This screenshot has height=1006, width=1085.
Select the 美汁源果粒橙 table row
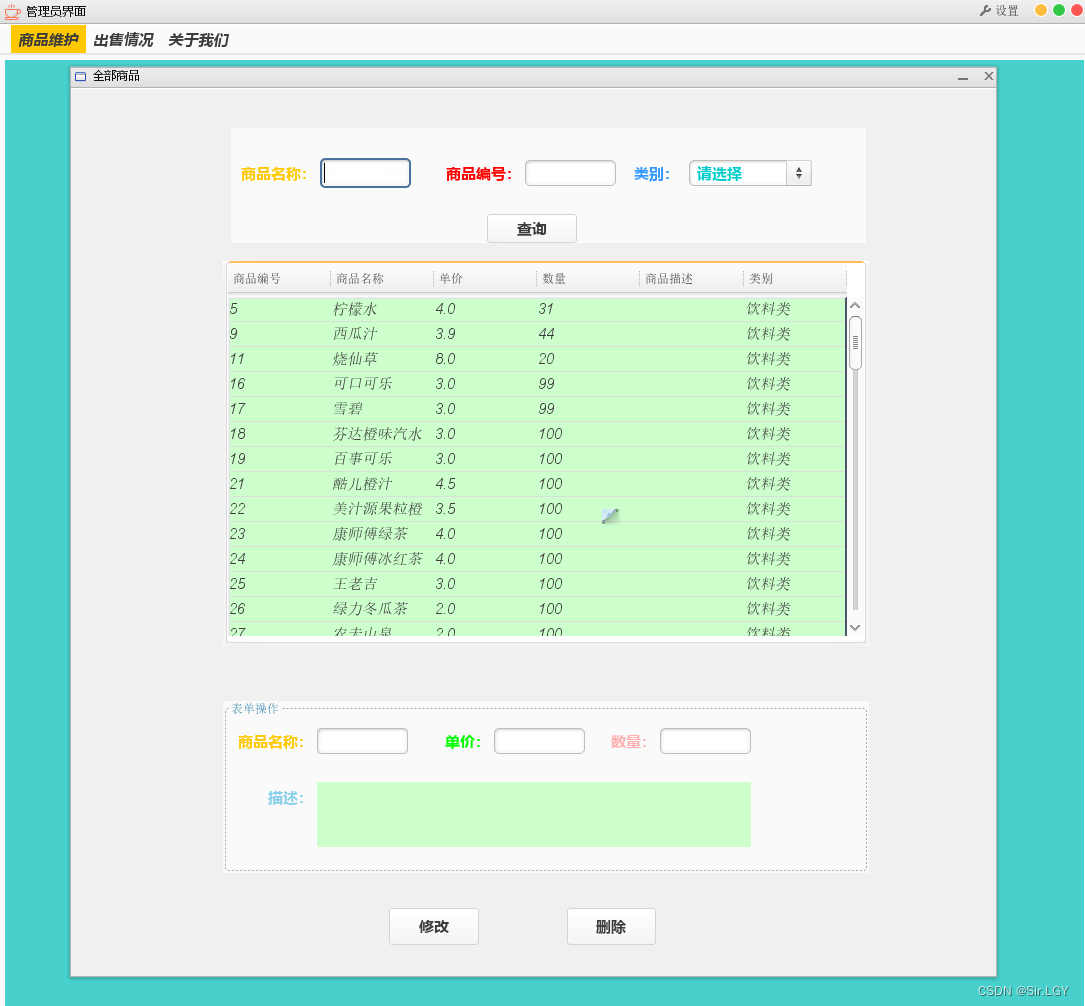pyautogui.click(x=537, y=509)
